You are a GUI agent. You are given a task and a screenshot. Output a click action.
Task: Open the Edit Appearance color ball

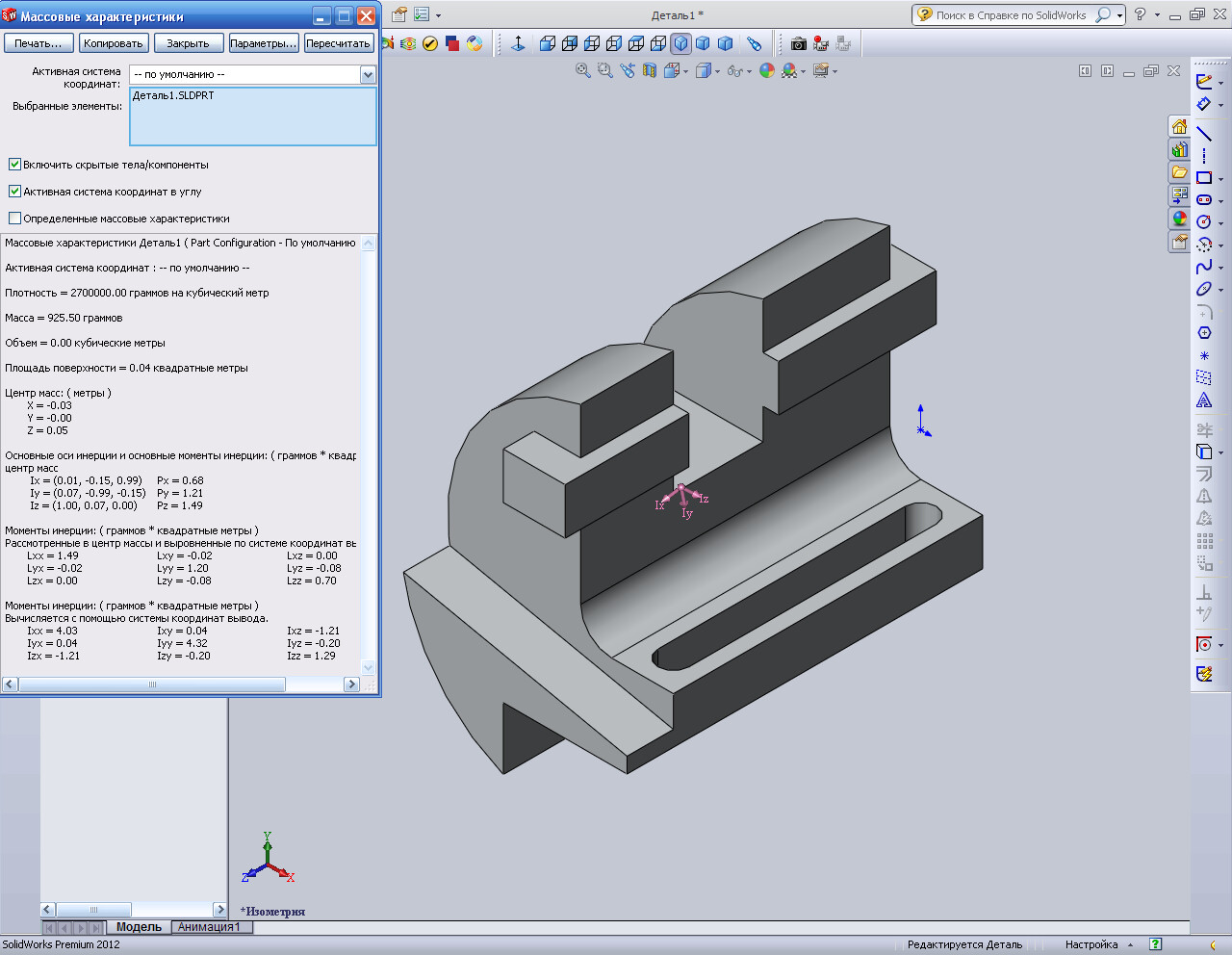(766, 70)
